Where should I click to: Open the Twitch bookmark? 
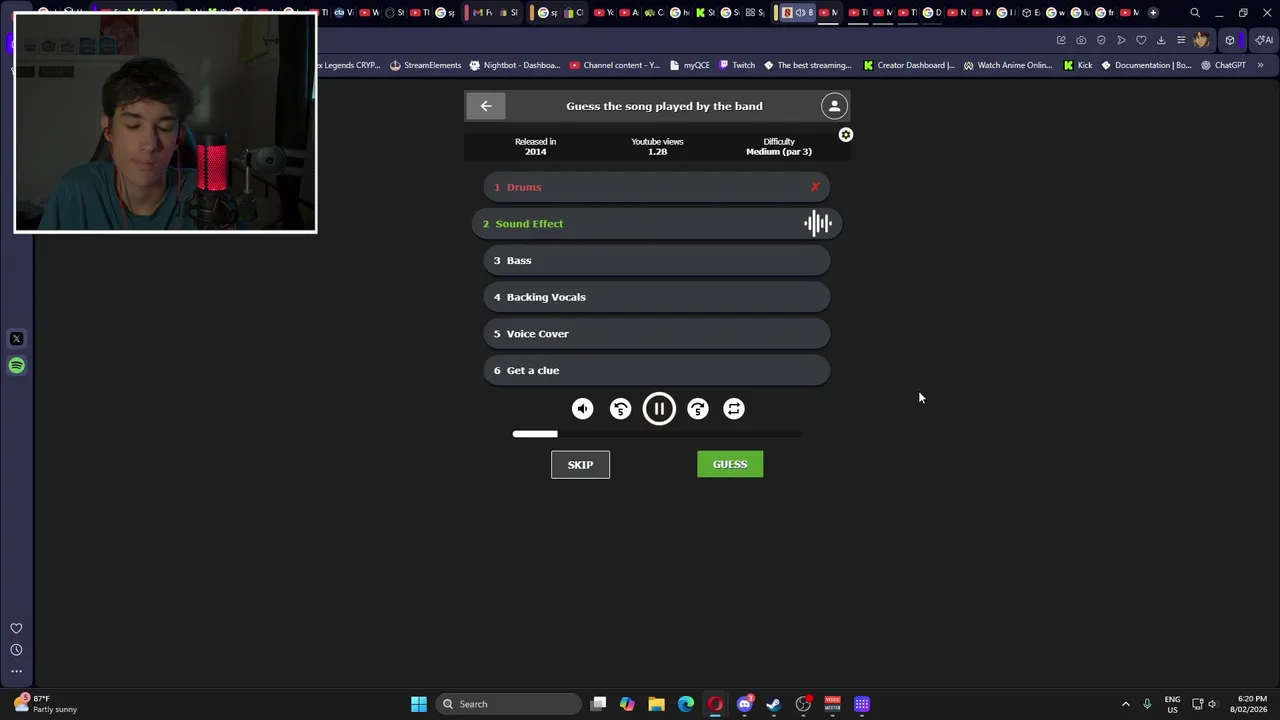[737, 65]
